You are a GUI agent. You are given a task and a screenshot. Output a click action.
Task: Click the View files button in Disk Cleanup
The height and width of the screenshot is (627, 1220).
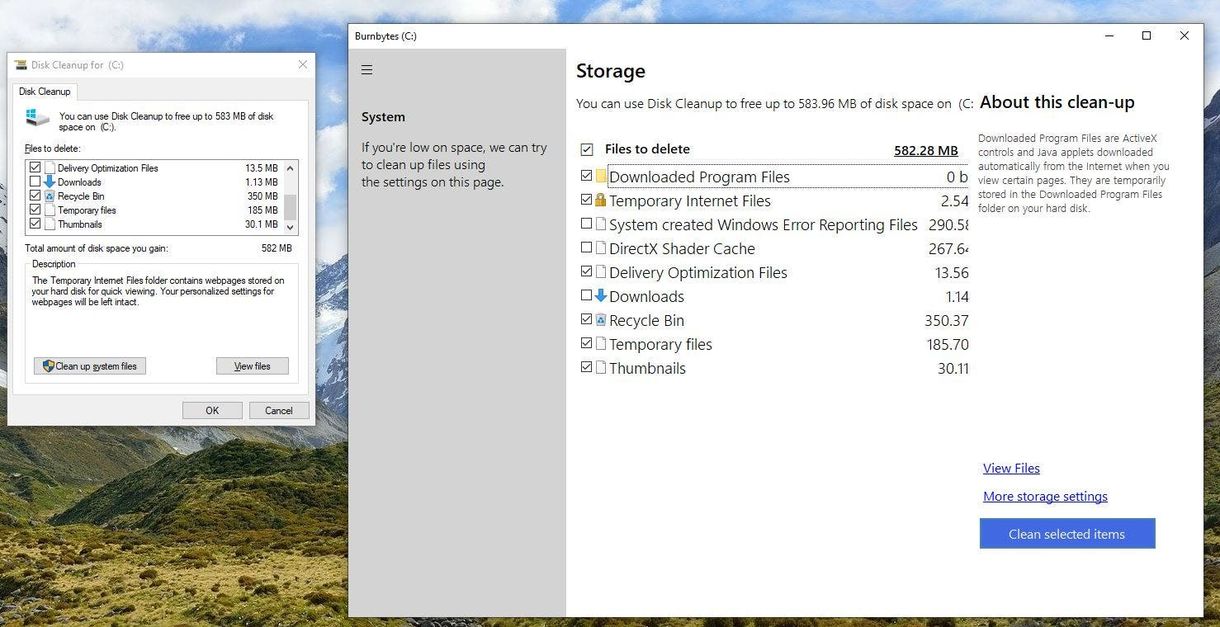pos(252,366)
